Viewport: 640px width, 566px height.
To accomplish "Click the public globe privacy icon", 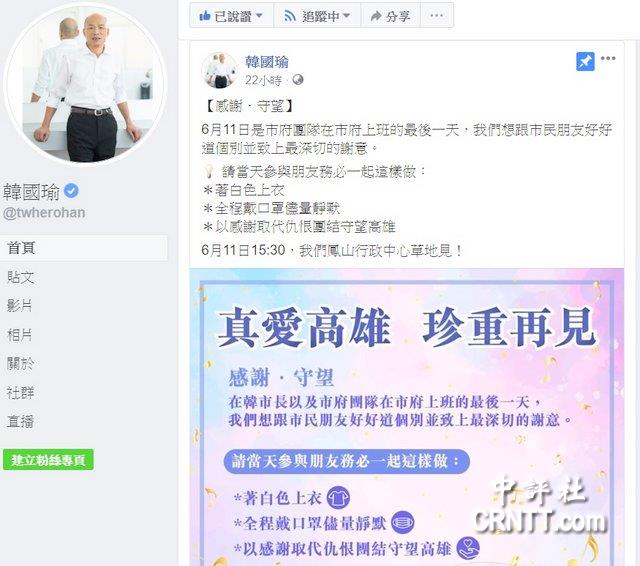I will click(298, 79).
